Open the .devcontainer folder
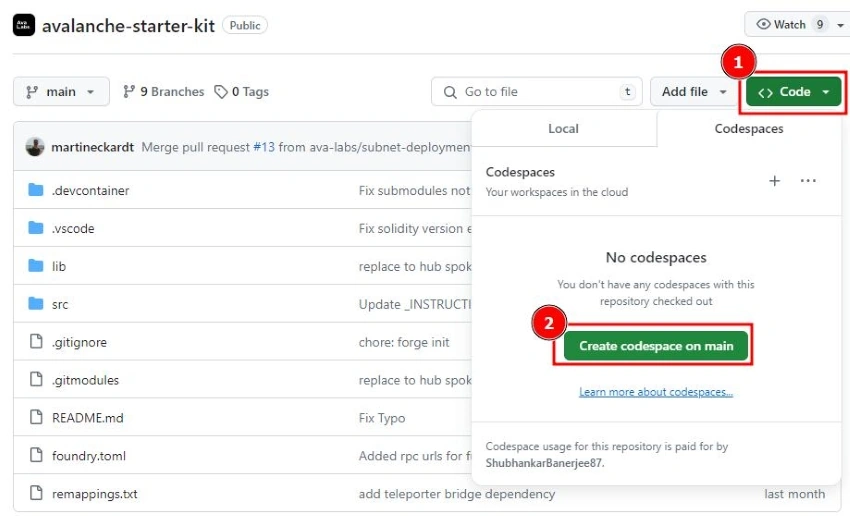Image resolution: width=850 pixels, height=516 pixels. [91, 190]
